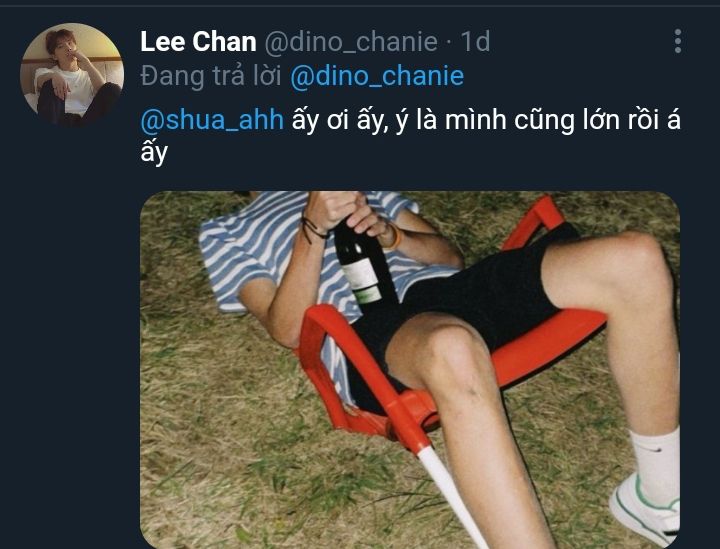Expand the attached photo of person on grass
720x549 pixels.
[410, 370]
